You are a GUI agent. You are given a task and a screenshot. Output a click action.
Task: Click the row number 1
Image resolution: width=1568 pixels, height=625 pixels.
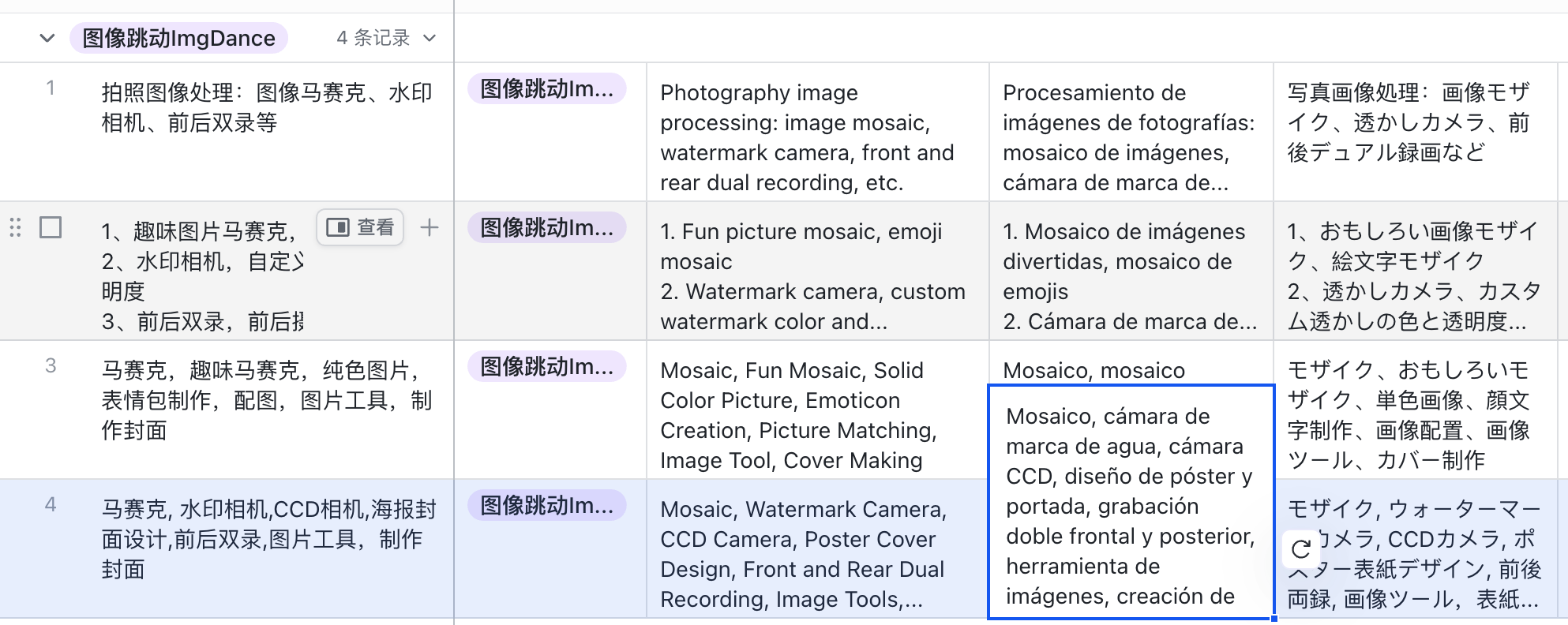pyautogui.click(x=51, y=88)
